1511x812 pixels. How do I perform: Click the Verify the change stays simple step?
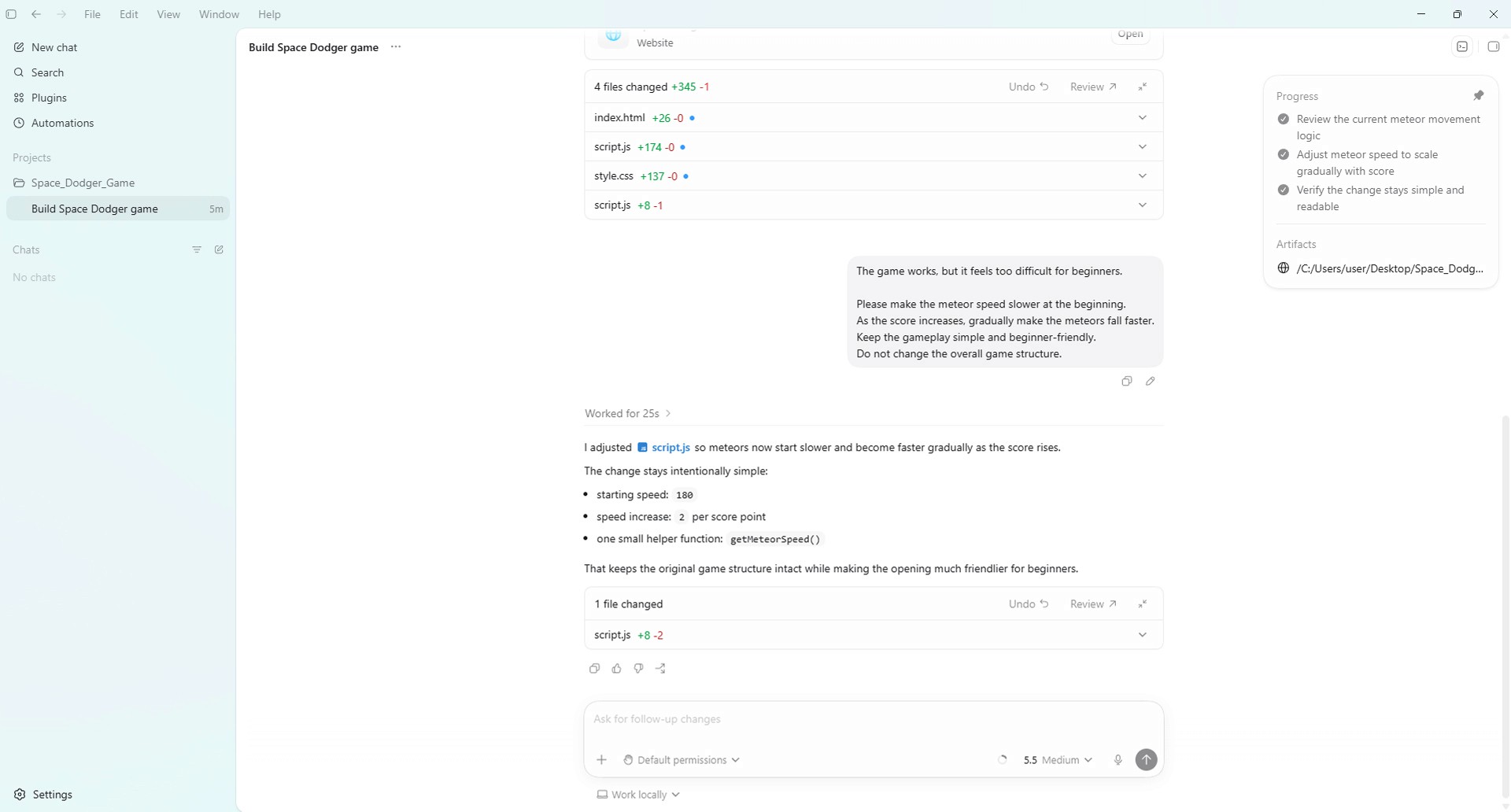click(1380, 198)
